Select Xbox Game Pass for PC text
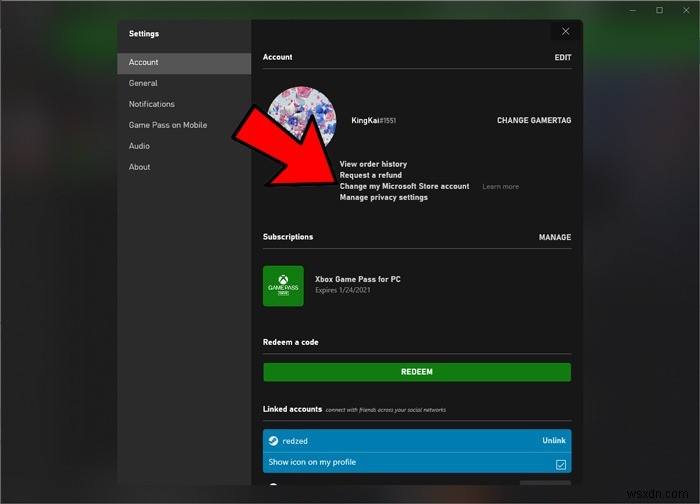 [358, 279]
